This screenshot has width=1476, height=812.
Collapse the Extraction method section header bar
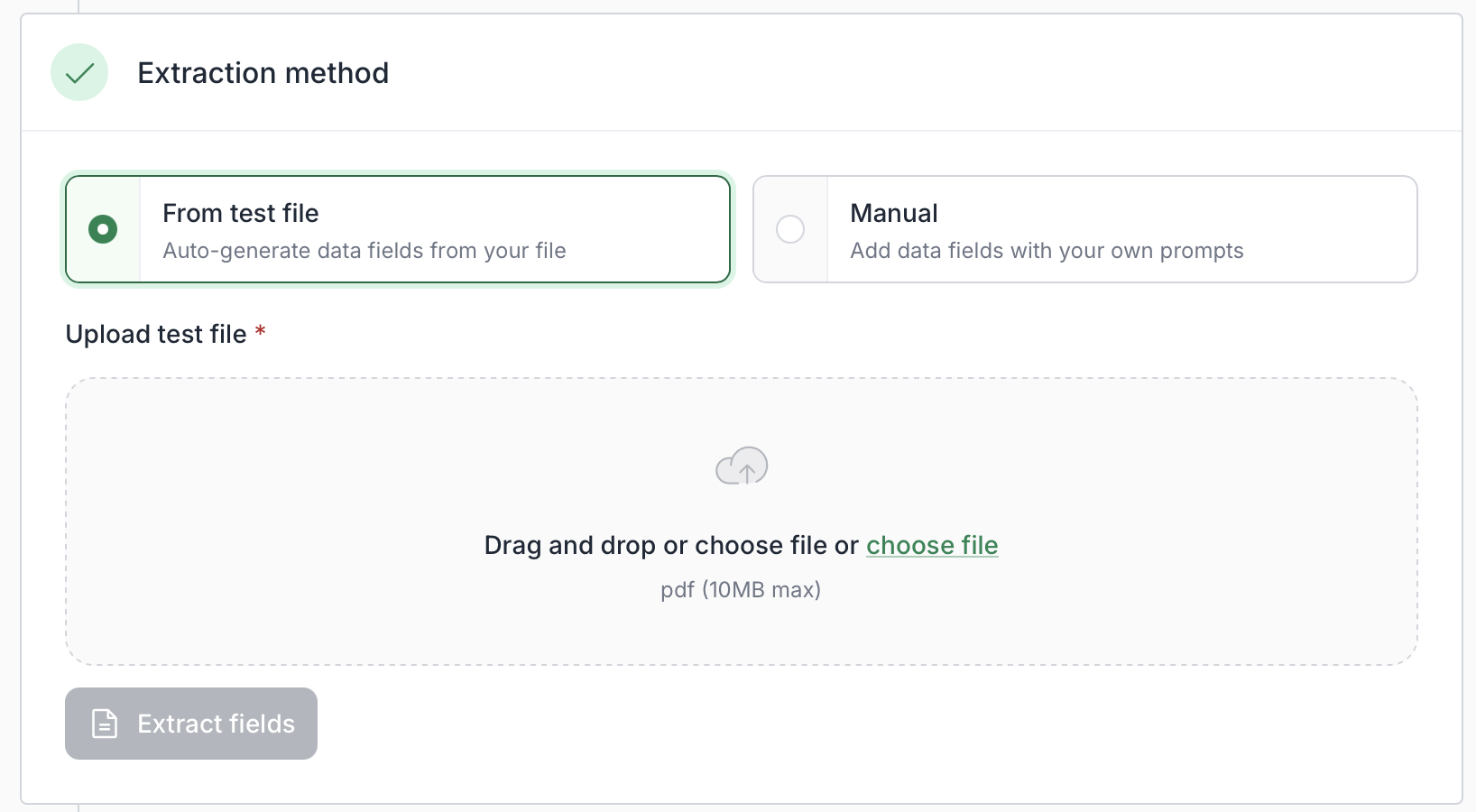click(x=742, y=72)
